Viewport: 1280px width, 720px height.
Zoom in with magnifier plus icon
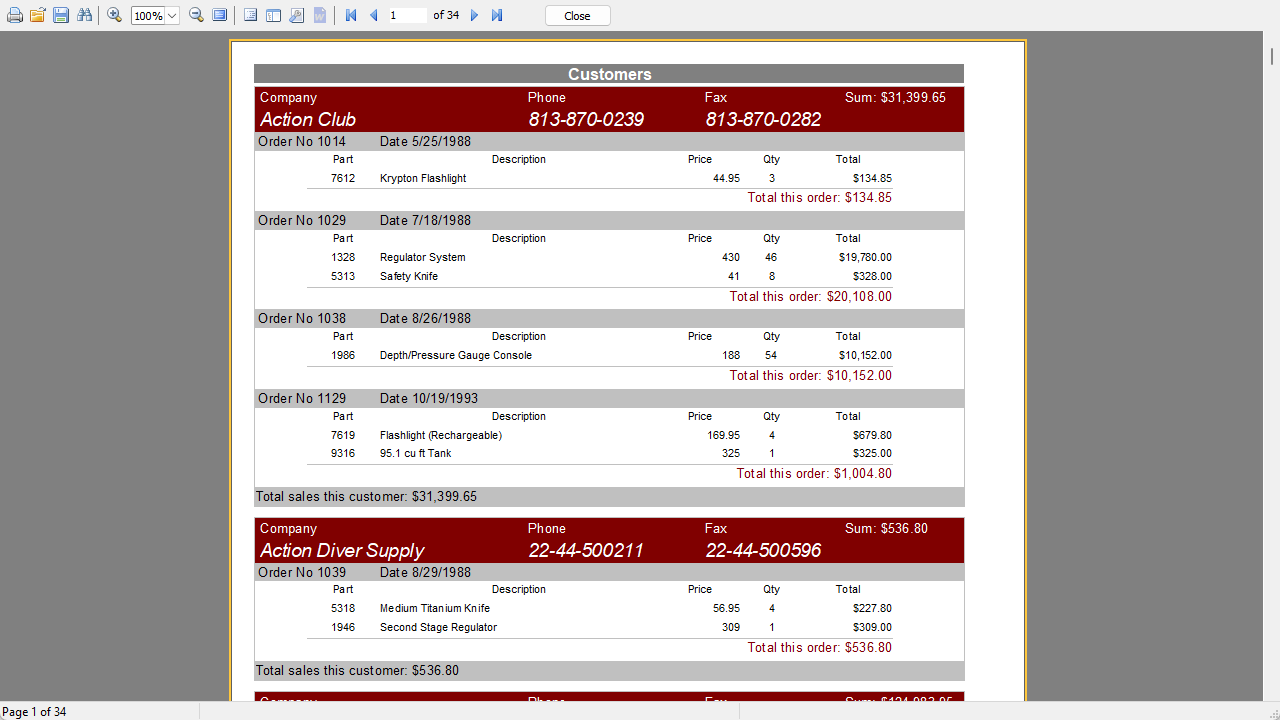[x=115, y=15]
